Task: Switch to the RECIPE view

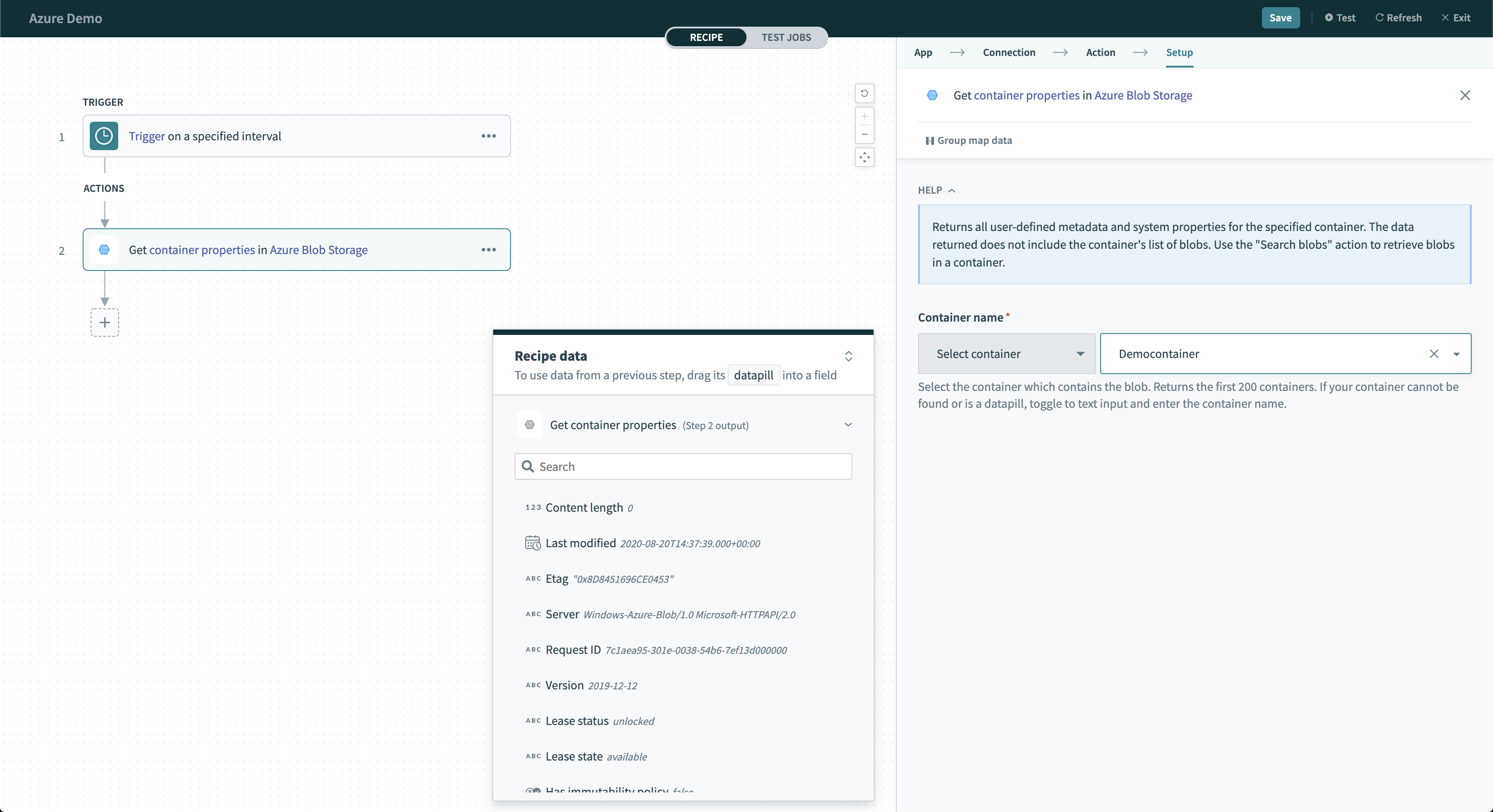Action: (706, 37)
